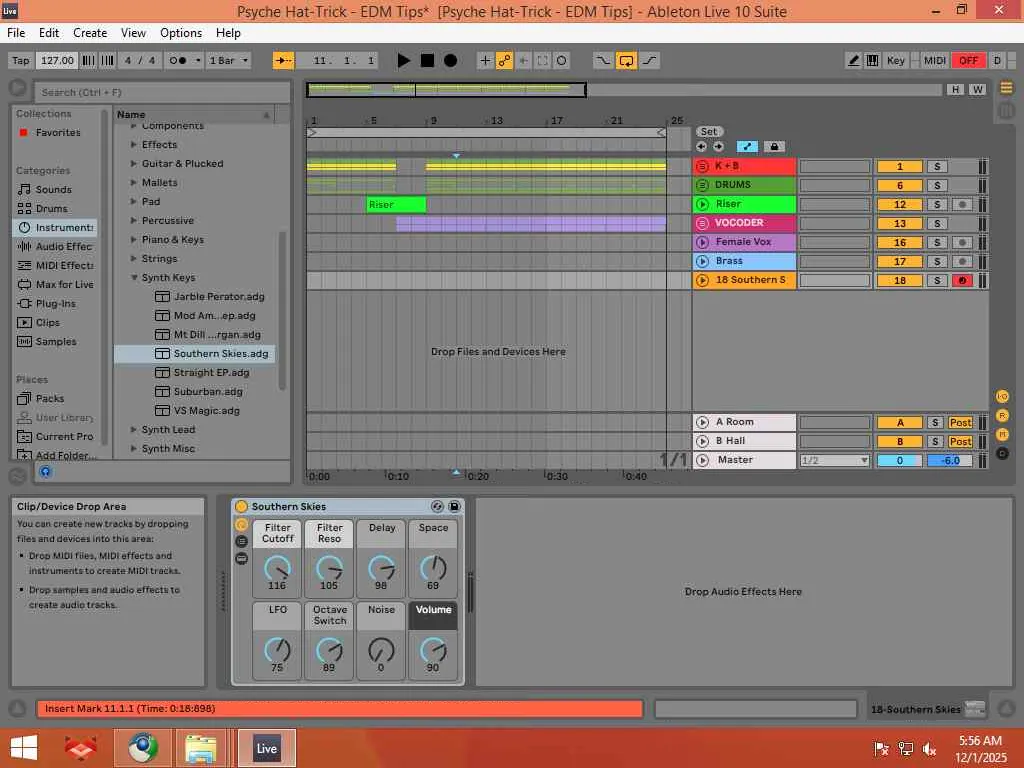Arm the Riser track for recording
The image size is (1024, 768).
[x=961, y=204]
